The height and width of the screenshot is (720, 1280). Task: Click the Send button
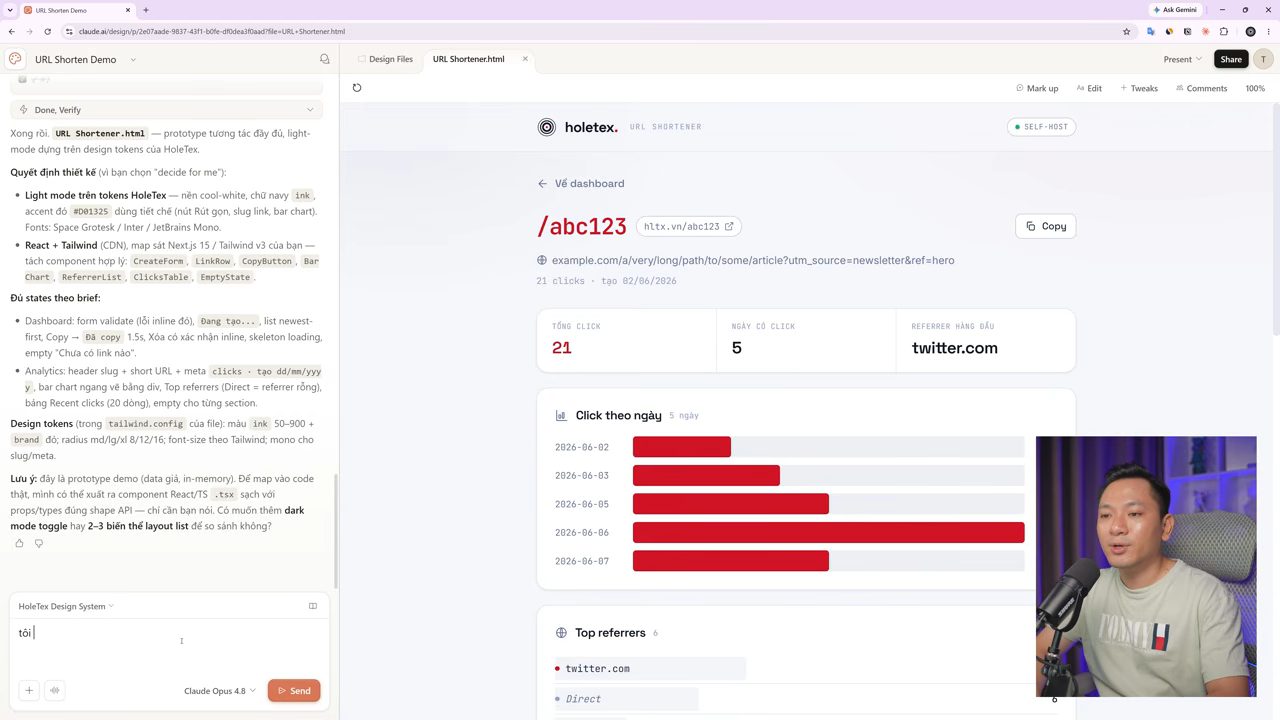(294, 691)
